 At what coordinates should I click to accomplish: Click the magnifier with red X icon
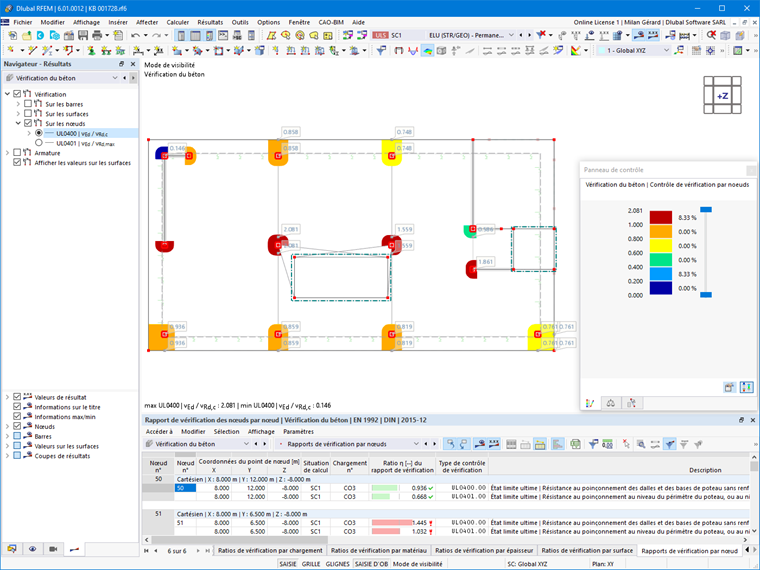tap(711, 35)
